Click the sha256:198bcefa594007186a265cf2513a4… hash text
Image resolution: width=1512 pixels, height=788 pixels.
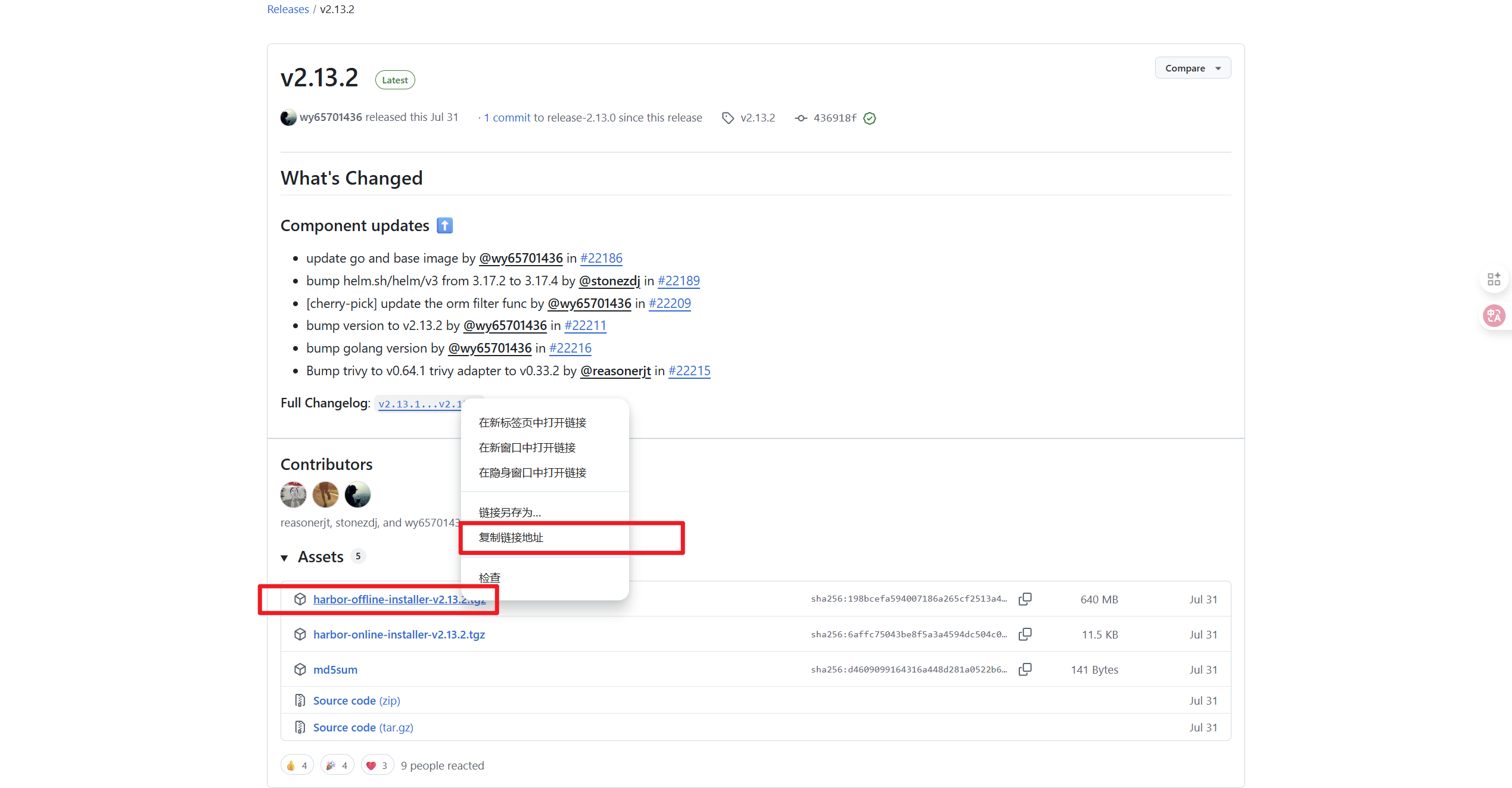tap(909, 599)
